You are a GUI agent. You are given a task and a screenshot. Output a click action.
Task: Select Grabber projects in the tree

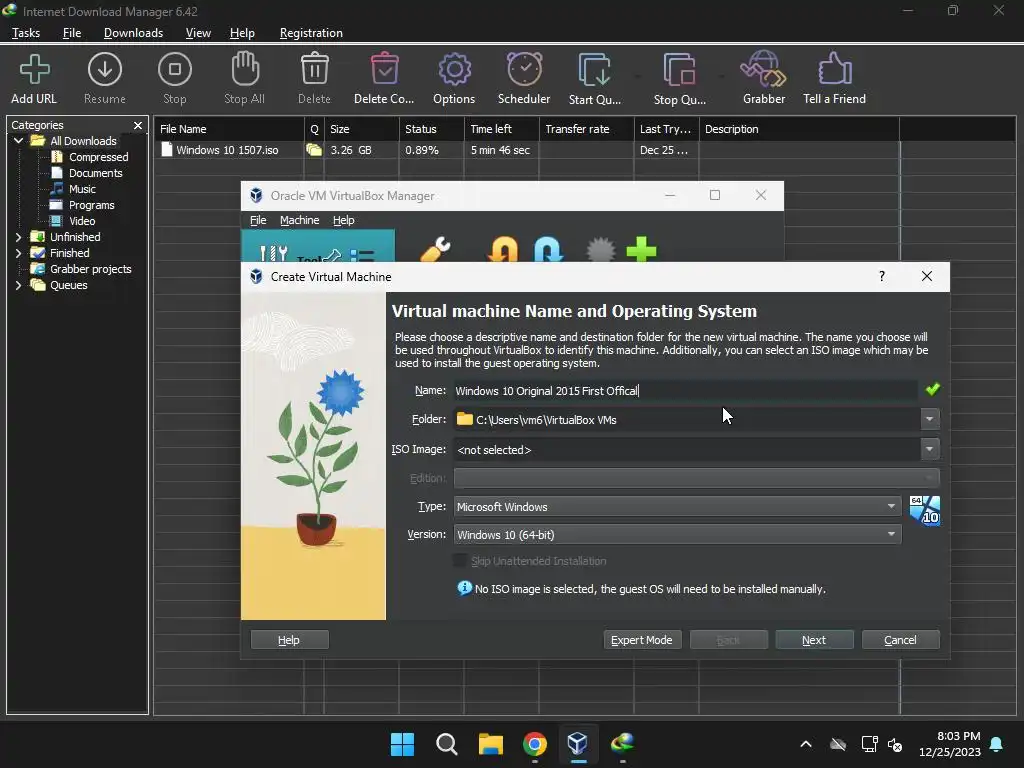(91, 269)
